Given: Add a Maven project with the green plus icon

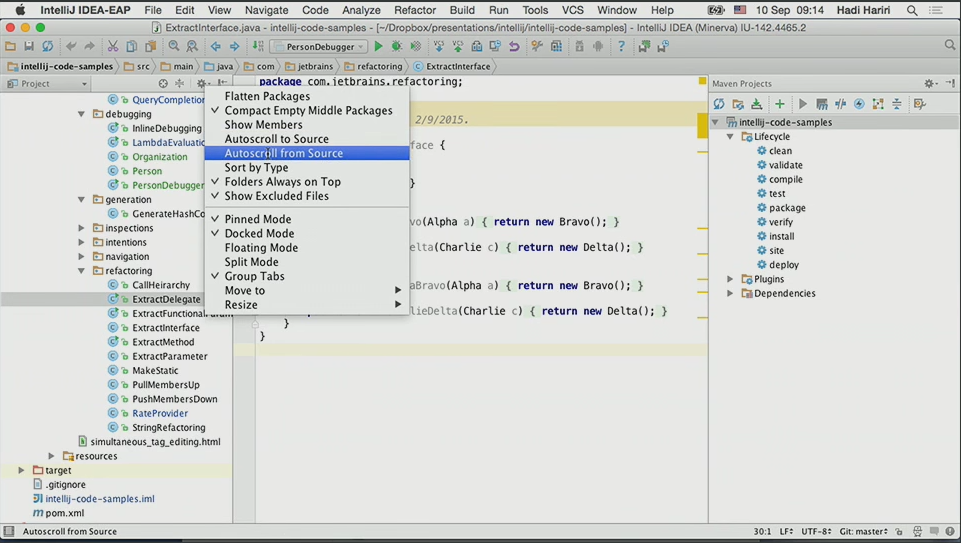Looking at the screenshot, I should 780,104.
